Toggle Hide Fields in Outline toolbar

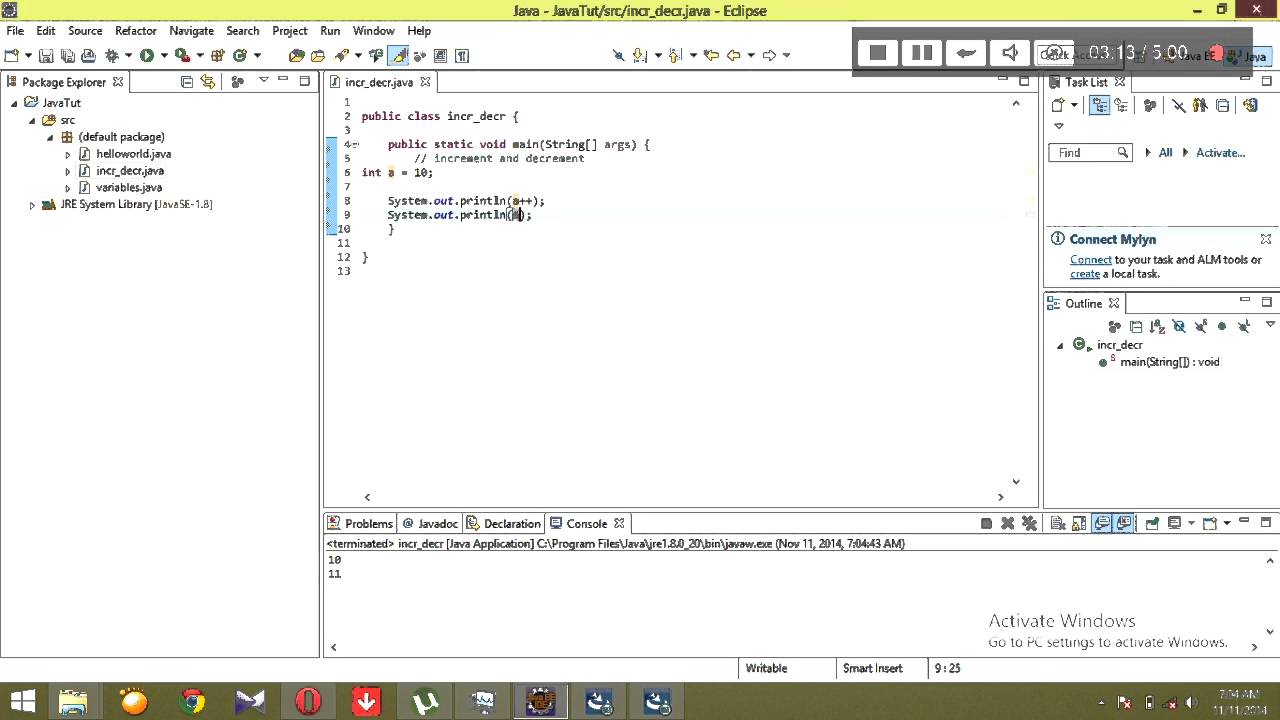pos(1179,327)
